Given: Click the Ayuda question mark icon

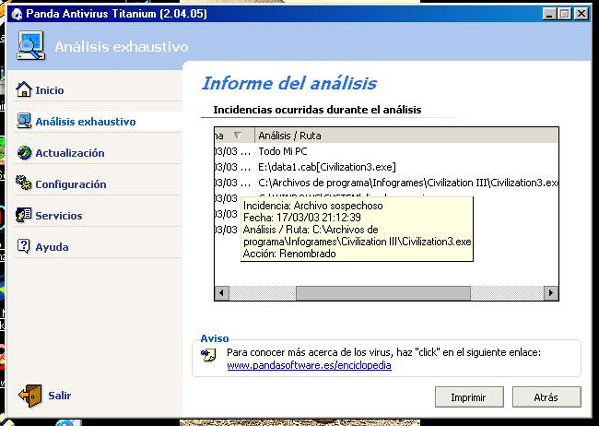Looking at the screenshot, I should click(x=24, y=246).
